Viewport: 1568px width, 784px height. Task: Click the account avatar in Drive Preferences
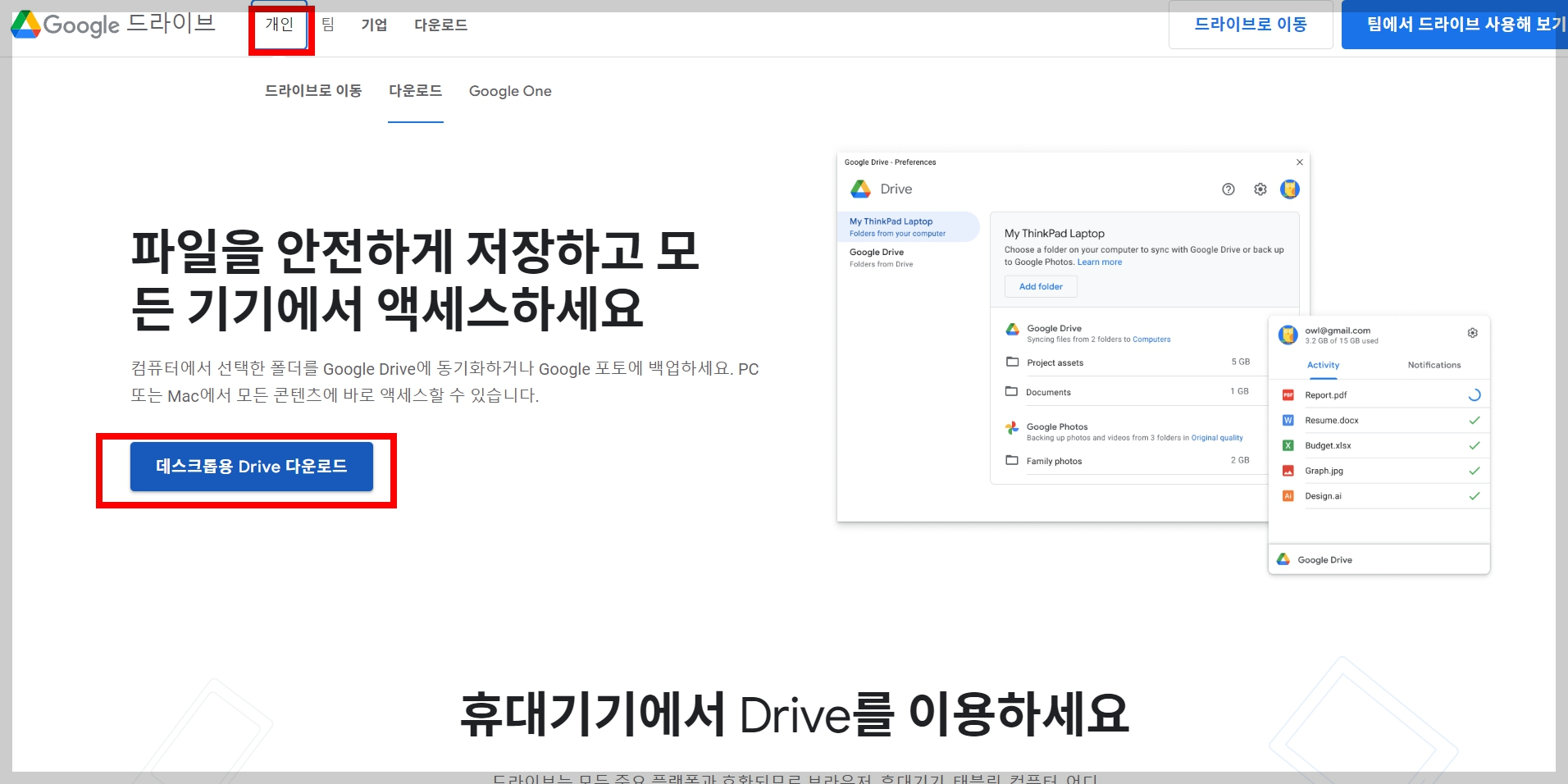(x=1290, y=189)
